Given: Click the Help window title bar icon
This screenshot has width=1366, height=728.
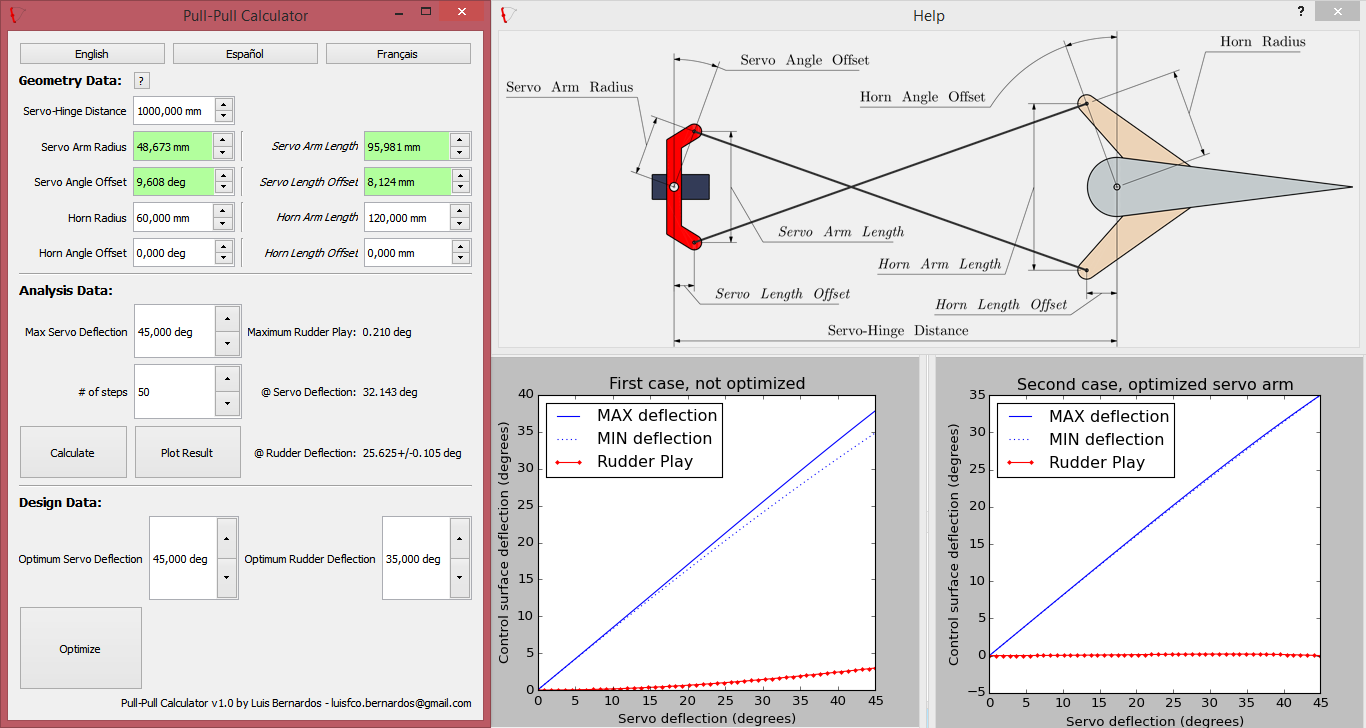Looking at the screenshot, I should (x=509, y=14).
